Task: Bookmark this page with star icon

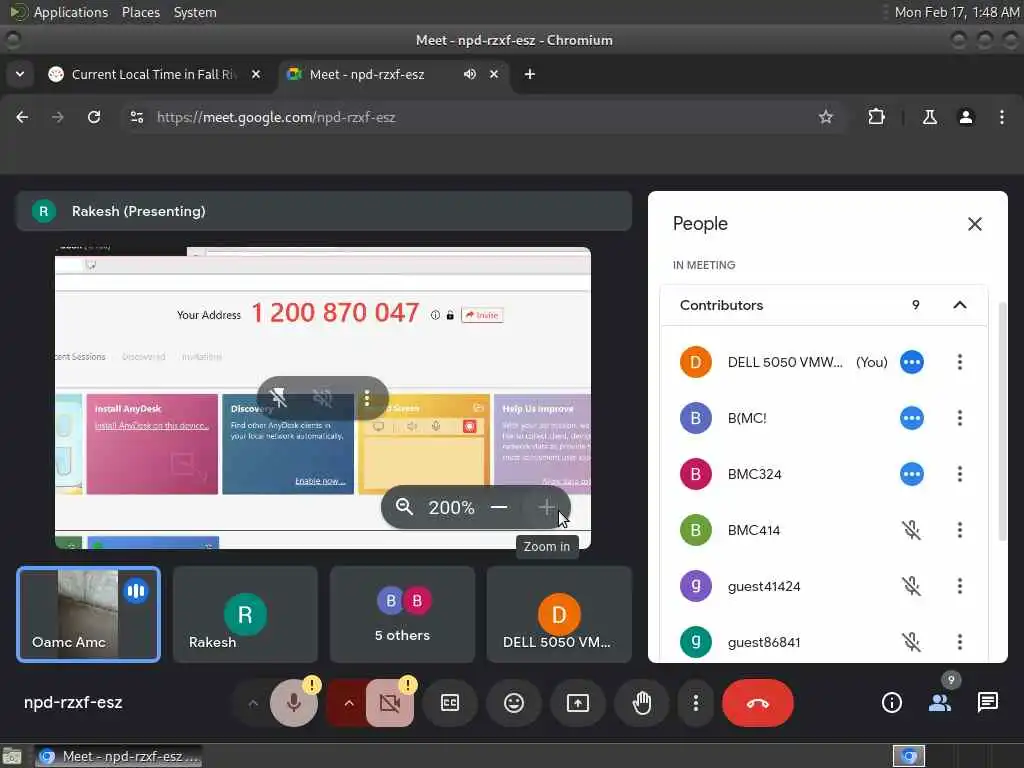Action: pos(825,117)
